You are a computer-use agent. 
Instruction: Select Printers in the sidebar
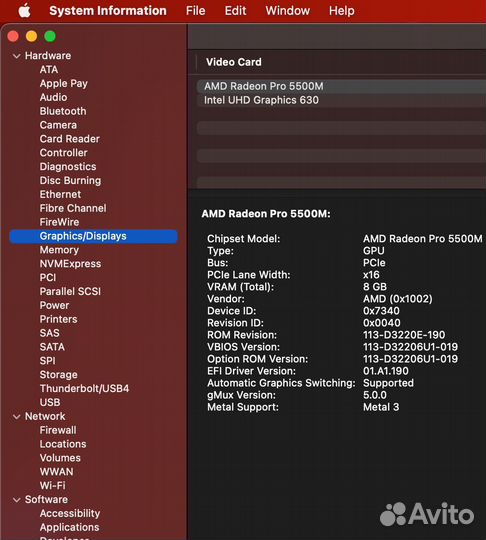(58, 319)
